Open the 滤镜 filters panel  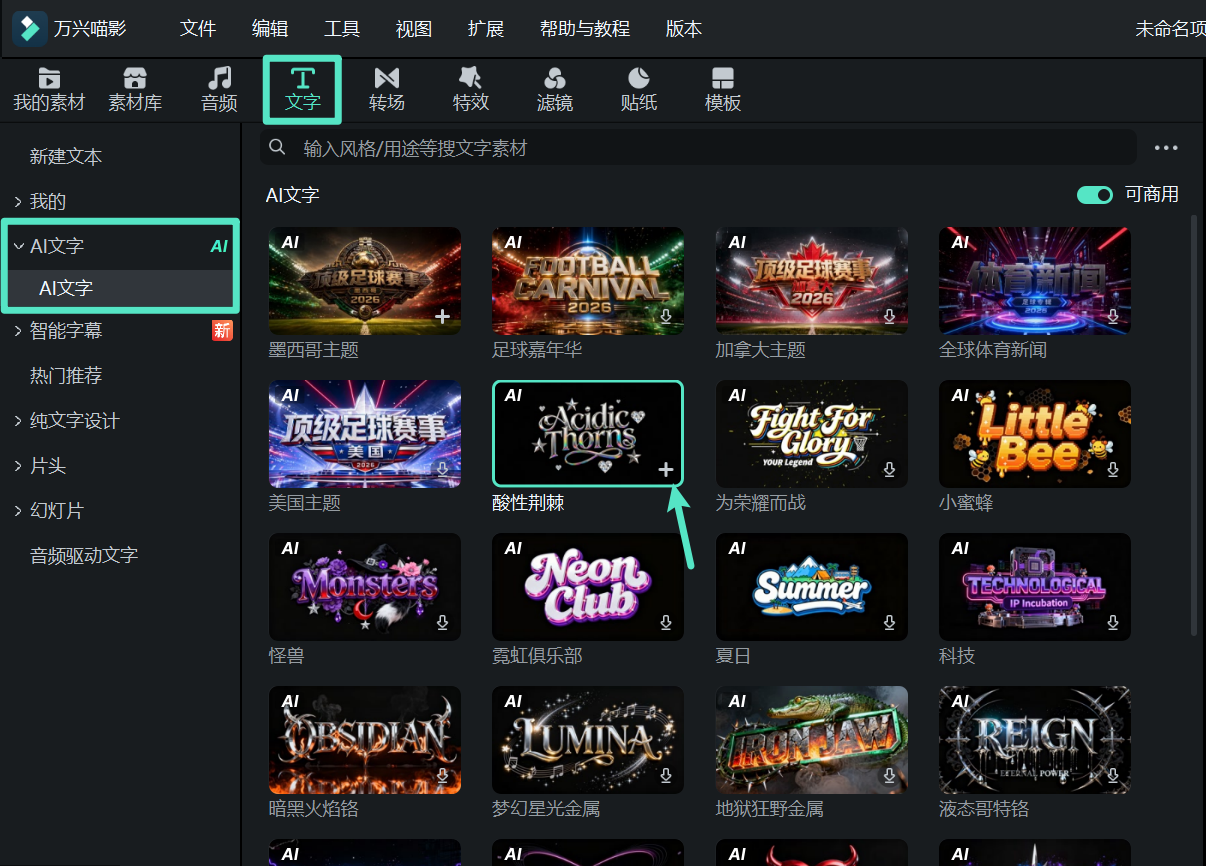click(554, 89)
